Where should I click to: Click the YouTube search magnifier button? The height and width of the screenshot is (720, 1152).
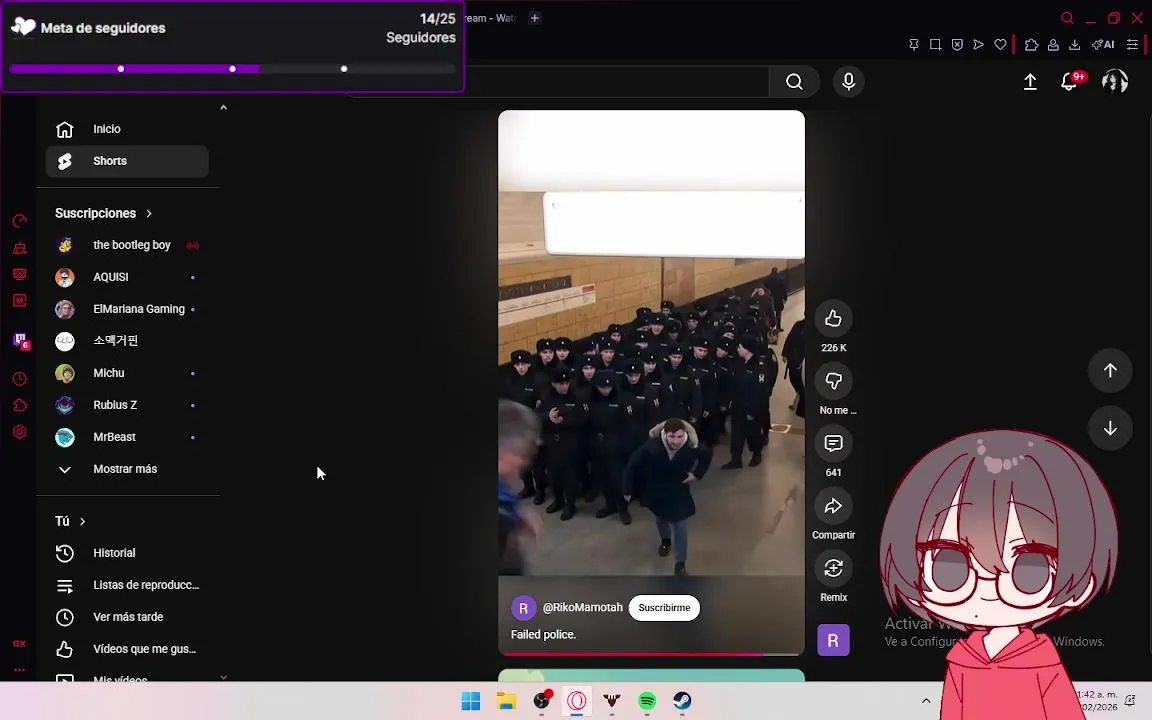click(793, 82)
